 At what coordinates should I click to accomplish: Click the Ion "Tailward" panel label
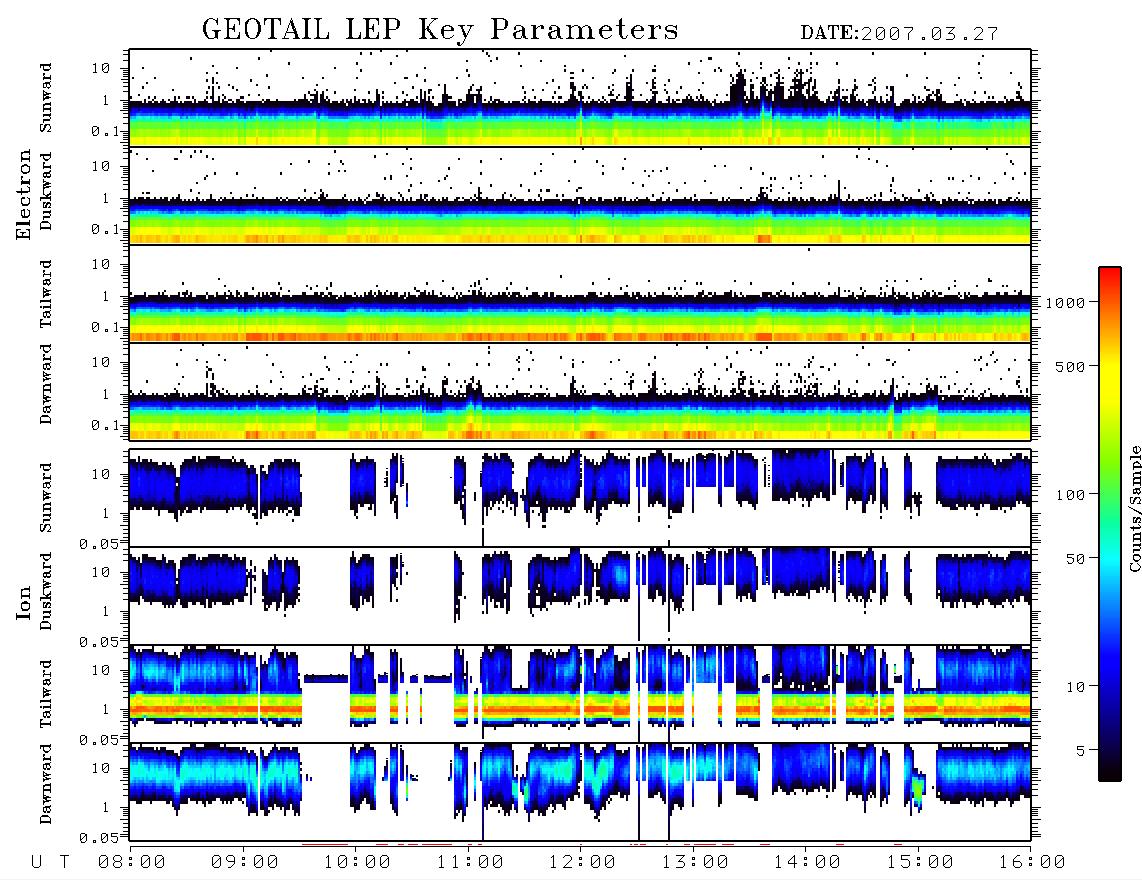tap(46, 694)
